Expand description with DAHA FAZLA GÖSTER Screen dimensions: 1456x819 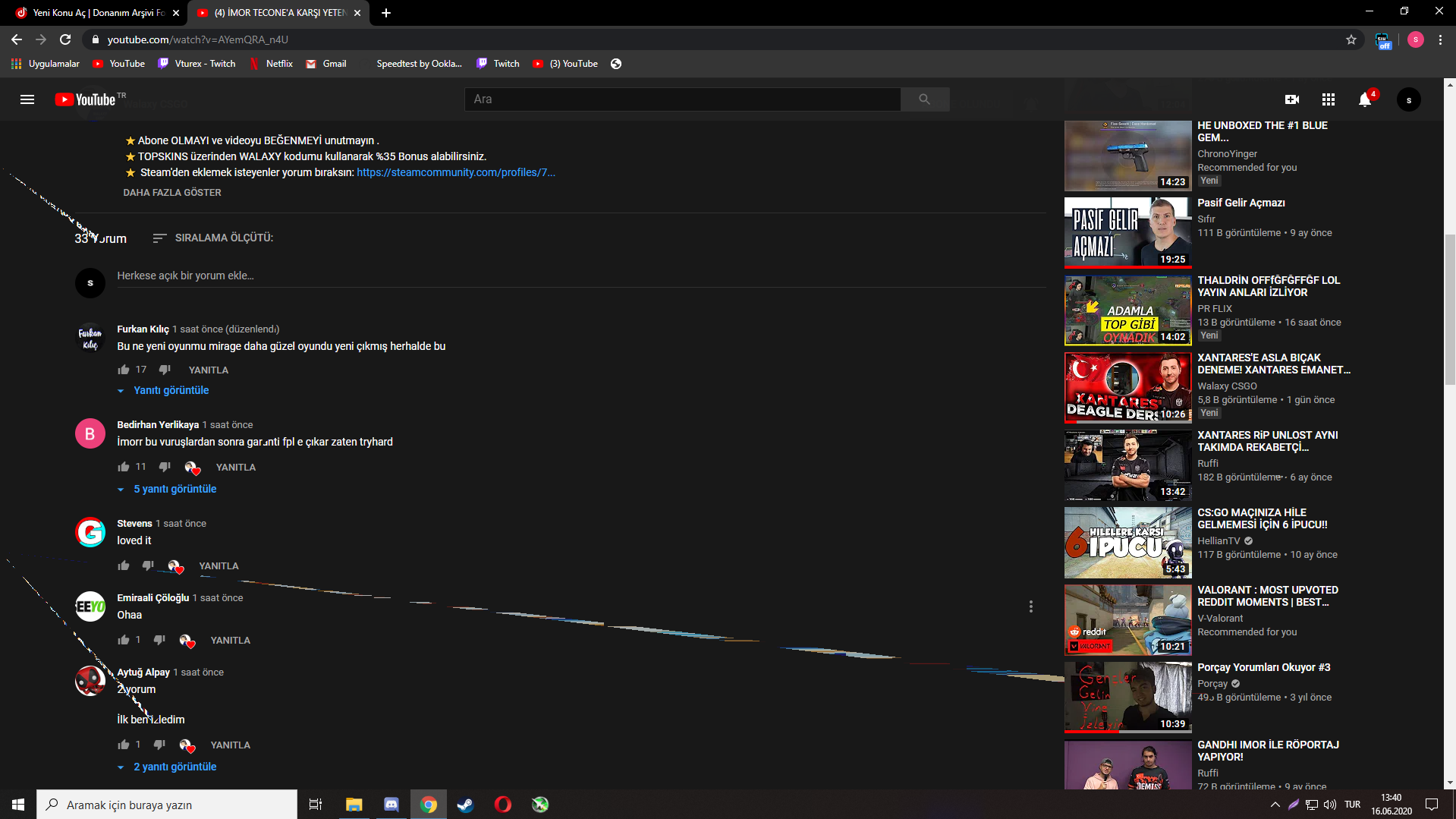click(172, 193)
